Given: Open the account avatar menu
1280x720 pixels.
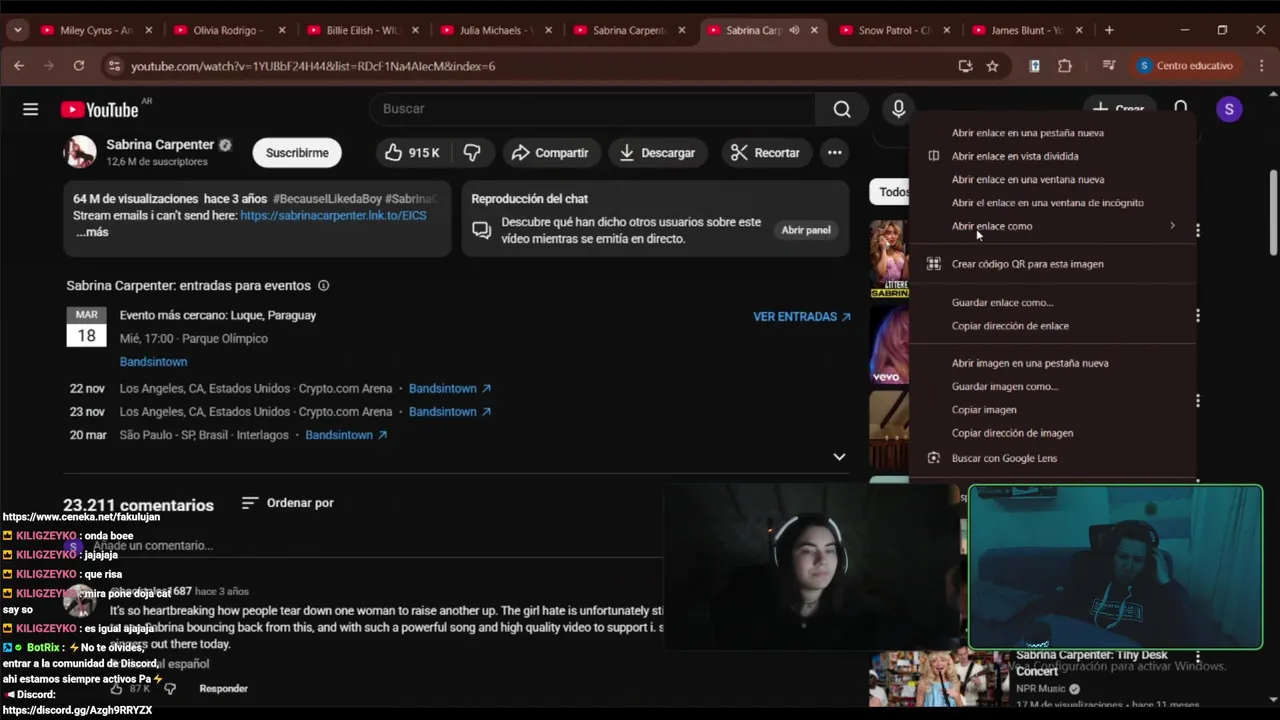Looking at the screenshot, I should pos(1229,109).
